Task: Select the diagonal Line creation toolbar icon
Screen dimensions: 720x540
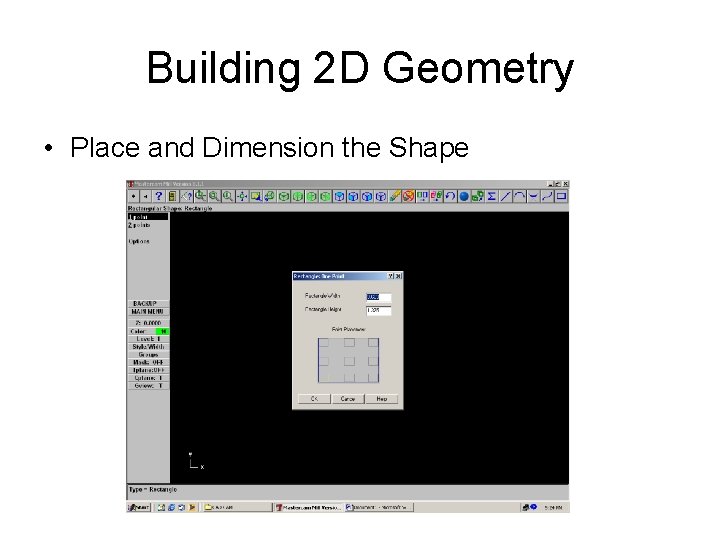Action: [x=505, y=197]
